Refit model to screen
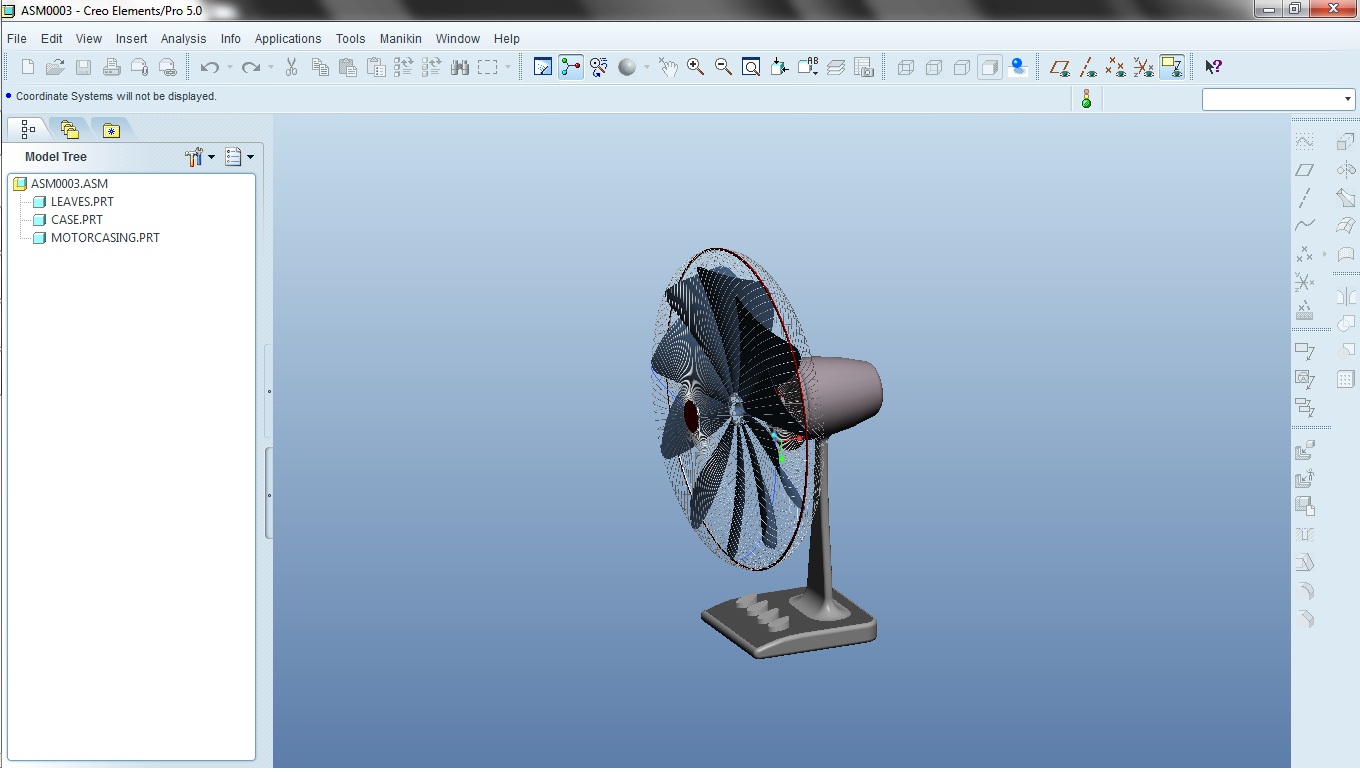Image resolution: width=1360 pixels, height=772 pixels. (x=751, y=67)
